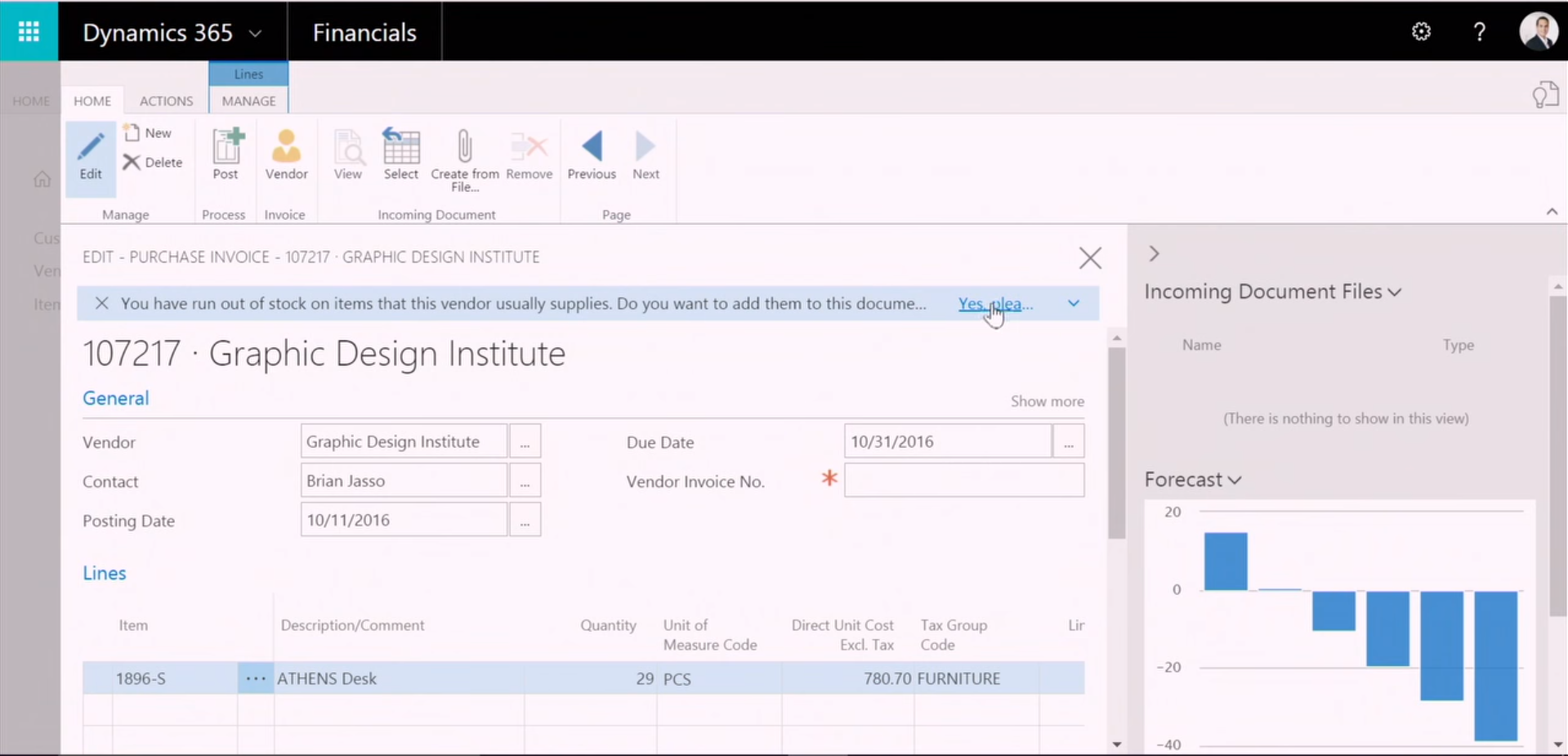Viewport: 1568px width, 756px height.
Task: Click the page scroll down arrow
Action: coord(1117,745)
